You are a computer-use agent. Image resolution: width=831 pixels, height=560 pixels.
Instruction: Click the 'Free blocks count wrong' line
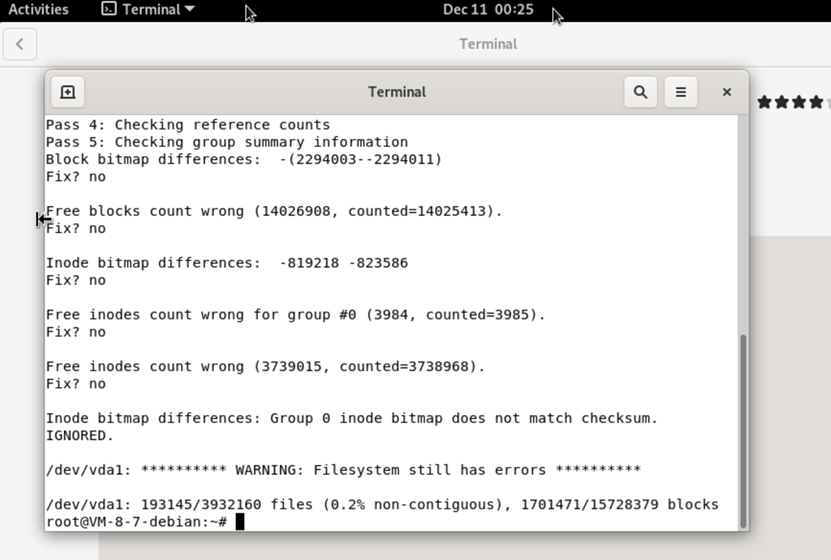pos(273,211)
